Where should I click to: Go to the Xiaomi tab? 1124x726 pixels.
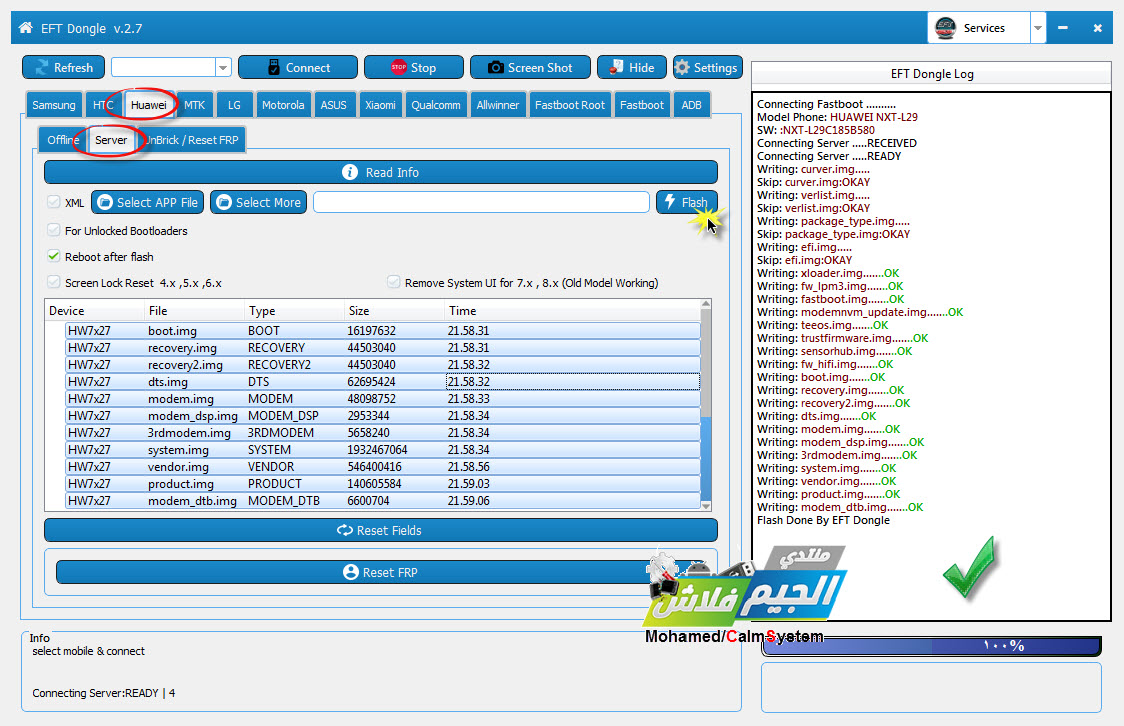pos(380,105)
